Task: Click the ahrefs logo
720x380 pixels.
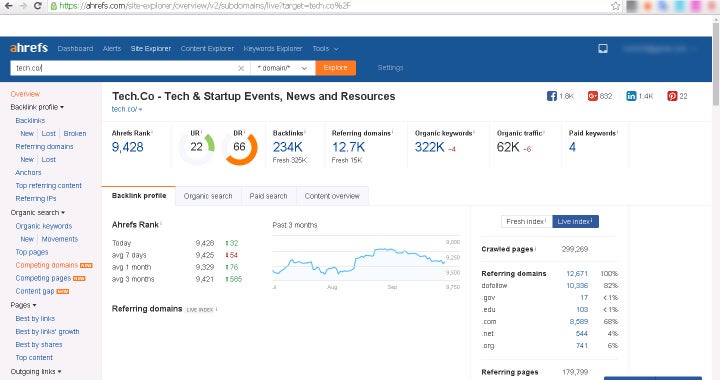Action: [x=29, y=48]
